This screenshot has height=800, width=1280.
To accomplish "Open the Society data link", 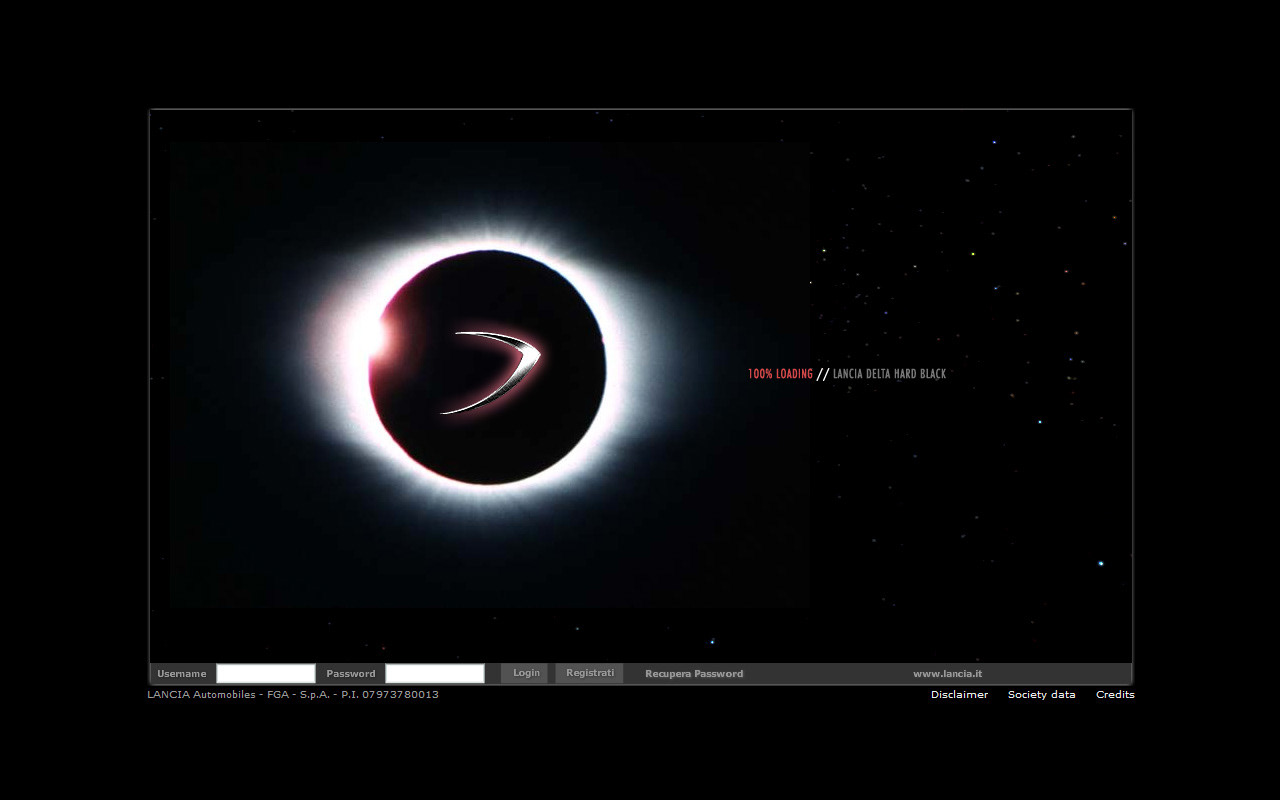I will [1042, 695].
